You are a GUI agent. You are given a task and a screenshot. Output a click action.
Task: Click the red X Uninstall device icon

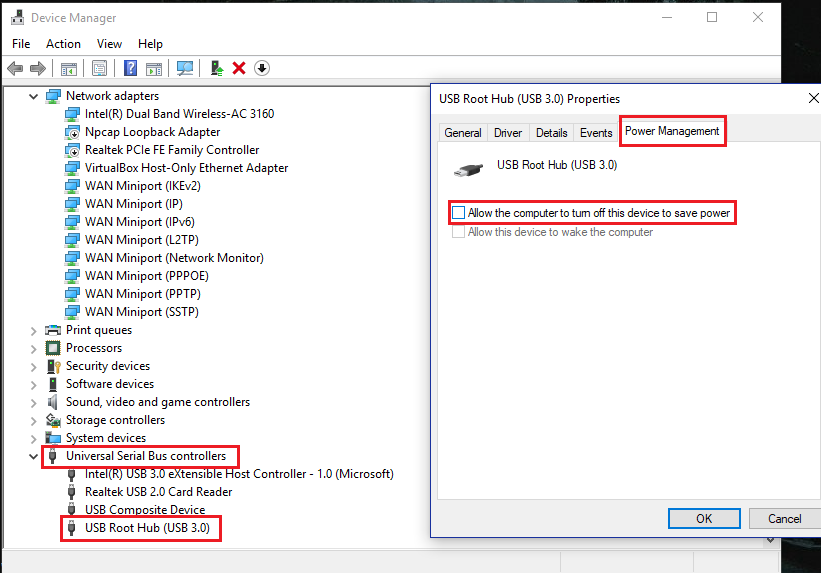[239, 68]
